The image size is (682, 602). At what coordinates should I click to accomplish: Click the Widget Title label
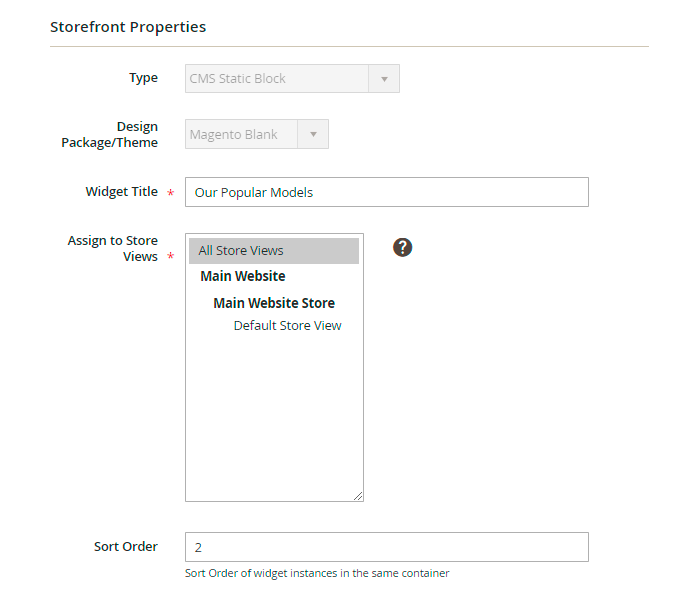[121, 191]
